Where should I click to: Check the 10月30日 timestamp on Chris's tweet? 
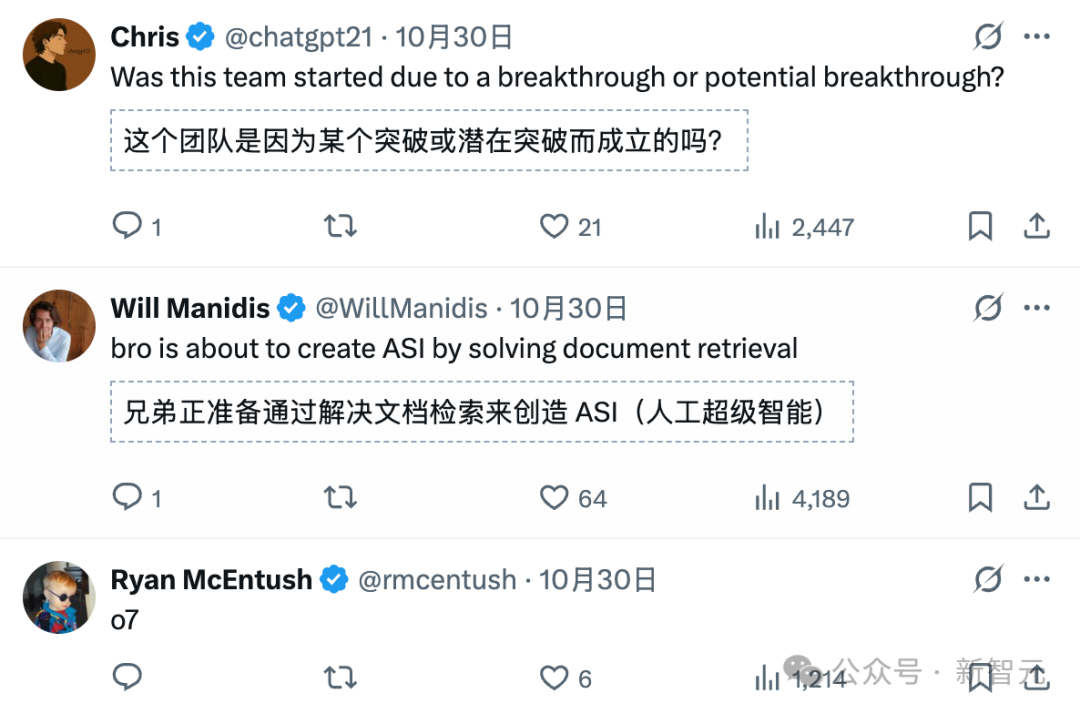[x=455, y=36]
